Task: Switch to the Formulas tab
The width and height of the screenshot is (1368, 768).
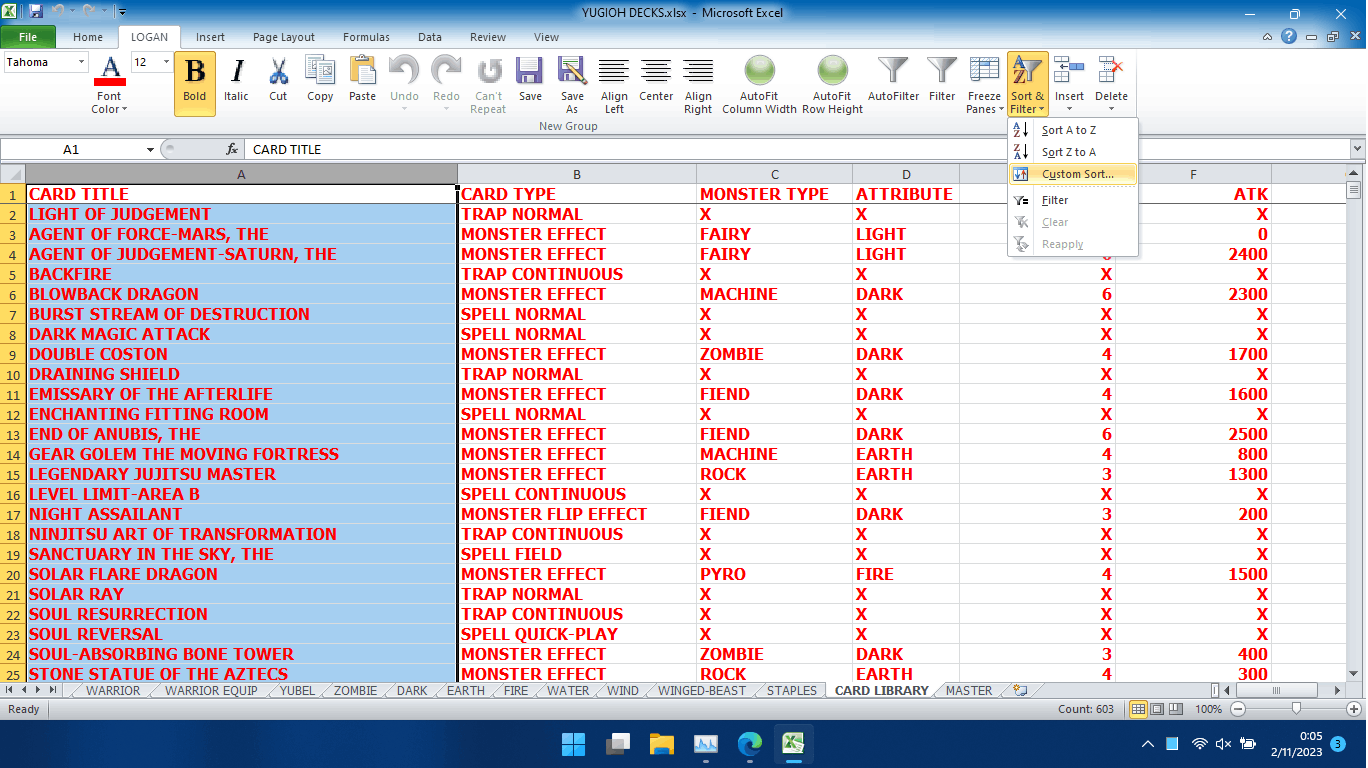Action: click(366, 37)
